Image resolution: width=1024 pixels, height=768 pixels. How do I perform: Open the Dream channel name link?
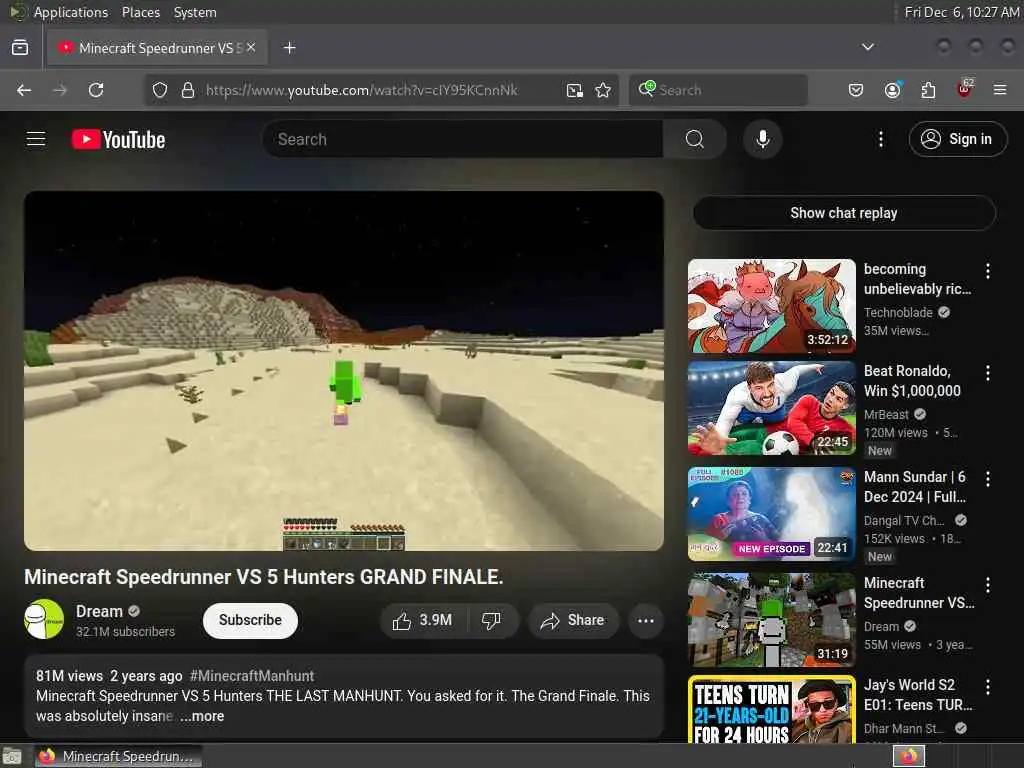(x=99, y=611)
